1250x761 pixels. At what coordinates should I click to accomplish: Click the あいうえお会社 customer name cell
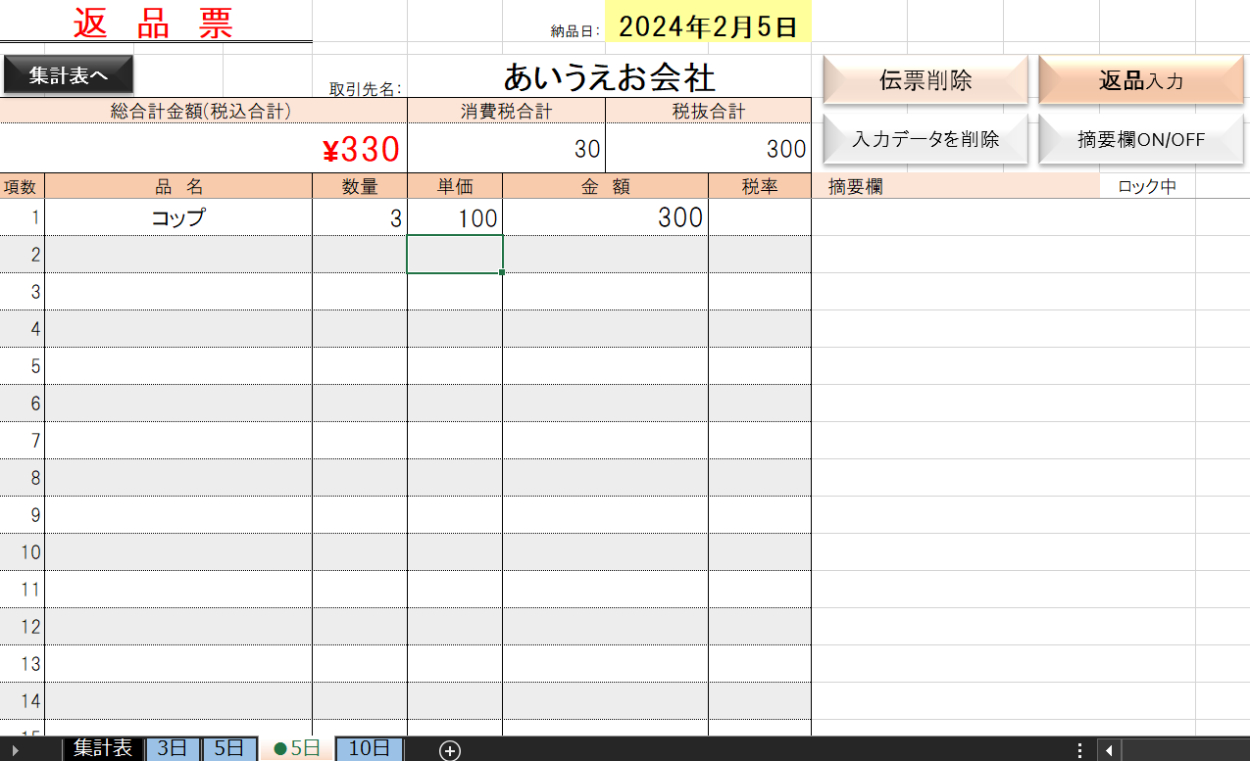coord(608,77)
